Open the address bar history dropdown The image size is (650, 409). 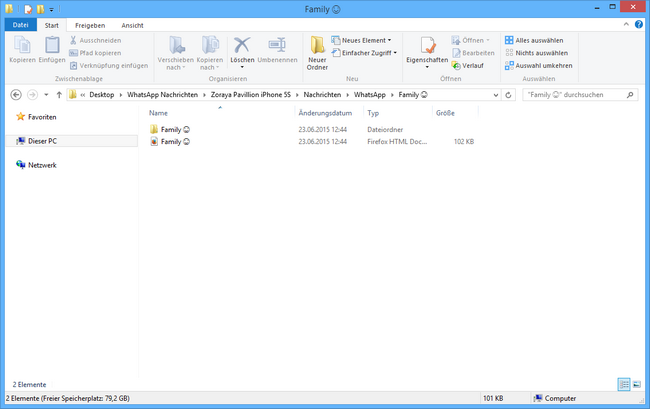[494, 95]
